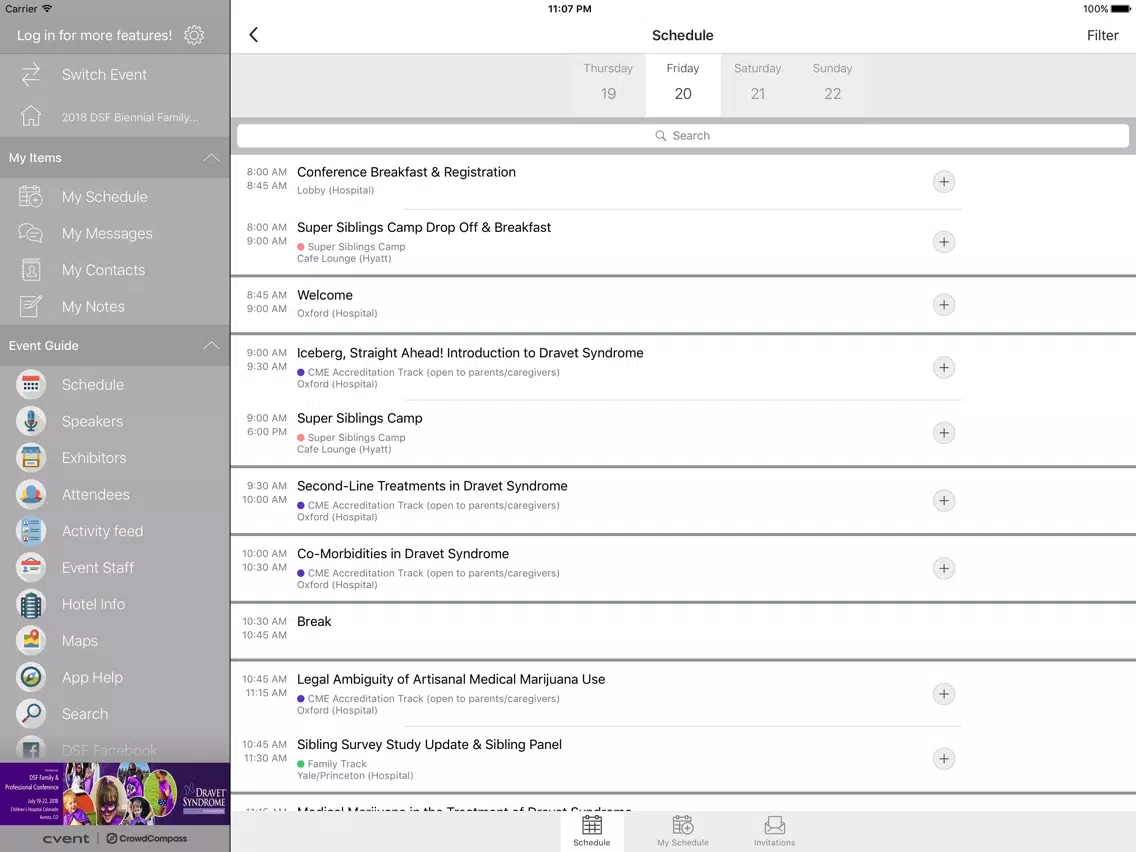
Task: Open DSF Facebook icon
Action: (x=30, y=750)
